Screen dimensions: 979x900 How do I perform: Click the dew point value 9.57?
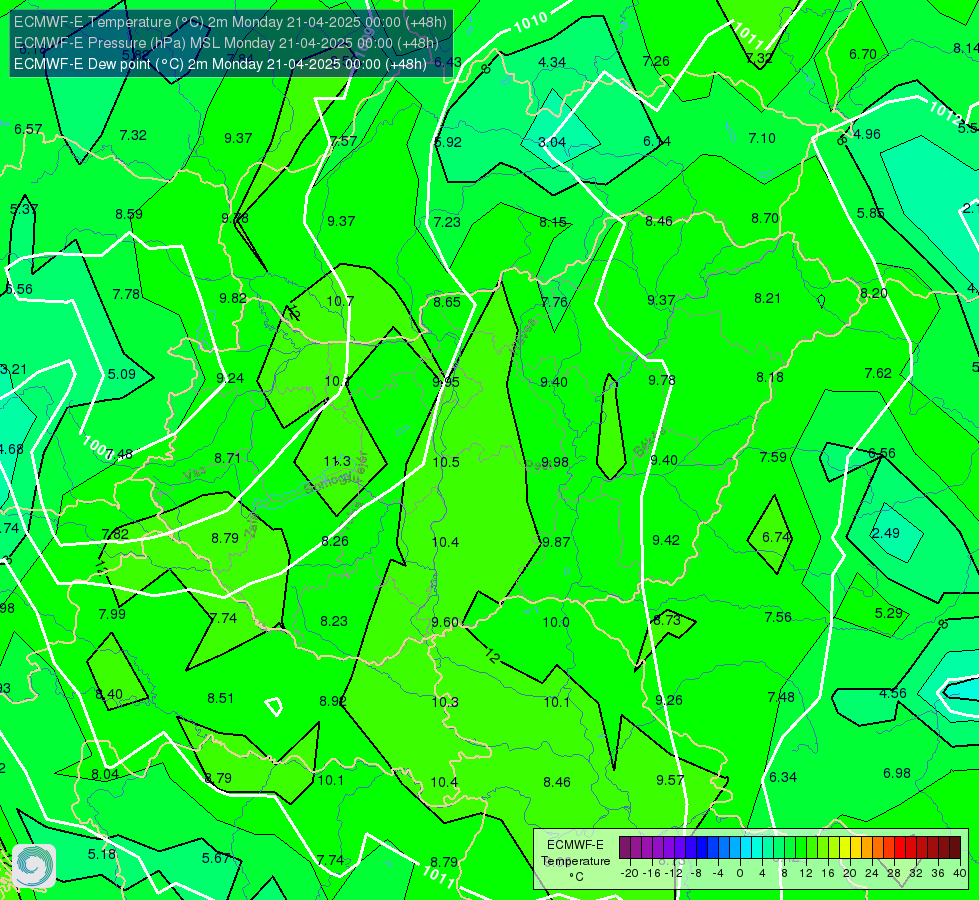coord(670,780)
